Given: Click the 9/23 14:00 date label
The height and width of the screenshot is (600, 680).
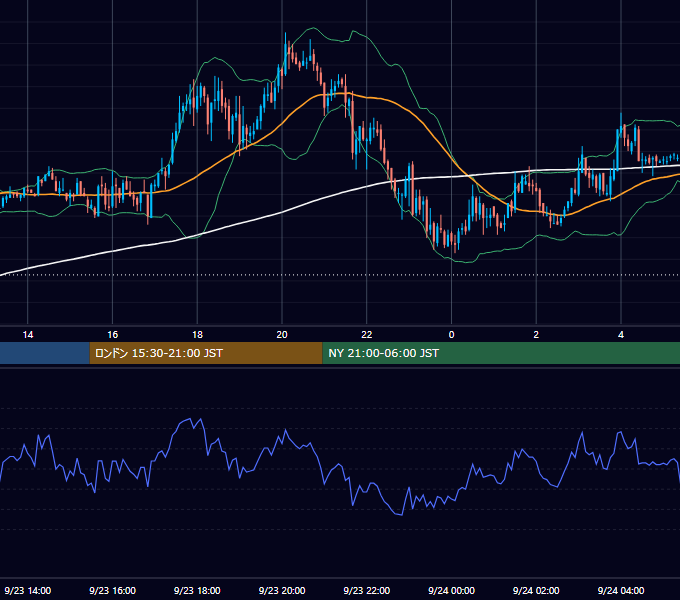Looking at the screenshot, I should click(28, 590).
